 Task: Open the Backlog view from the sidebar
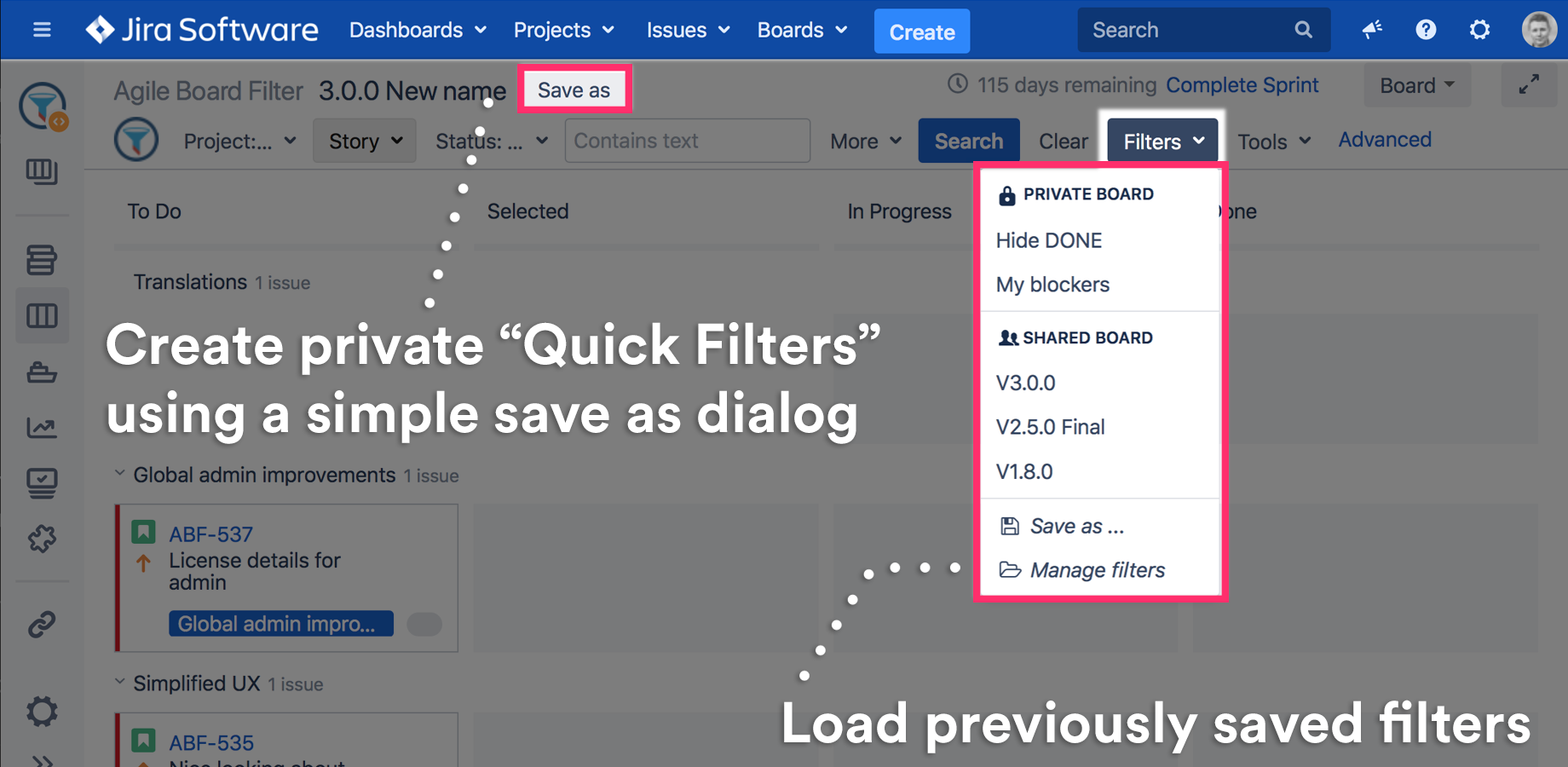coord(43,260)
